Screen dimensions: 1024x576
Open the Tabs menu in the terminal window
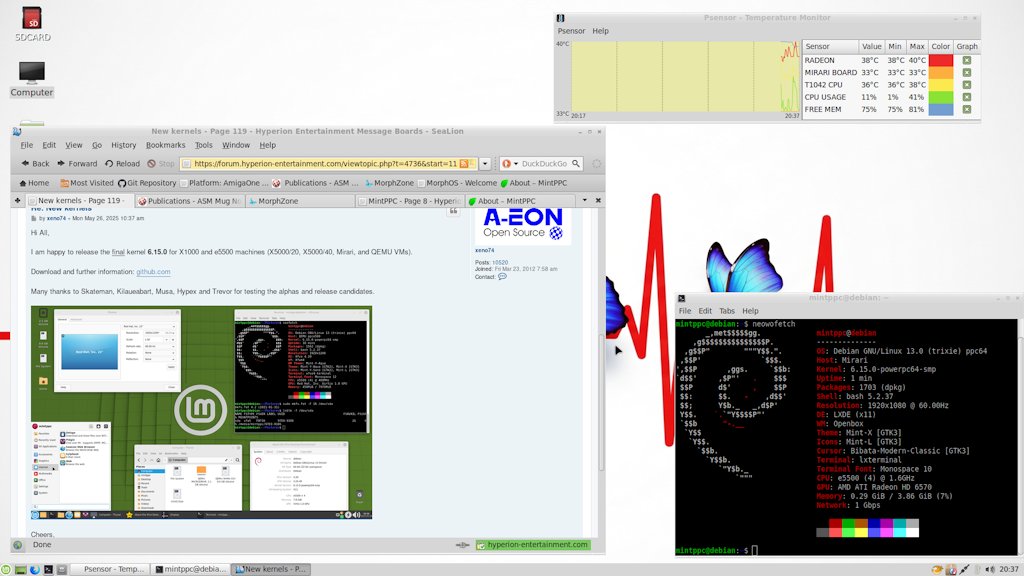point(727,311)
